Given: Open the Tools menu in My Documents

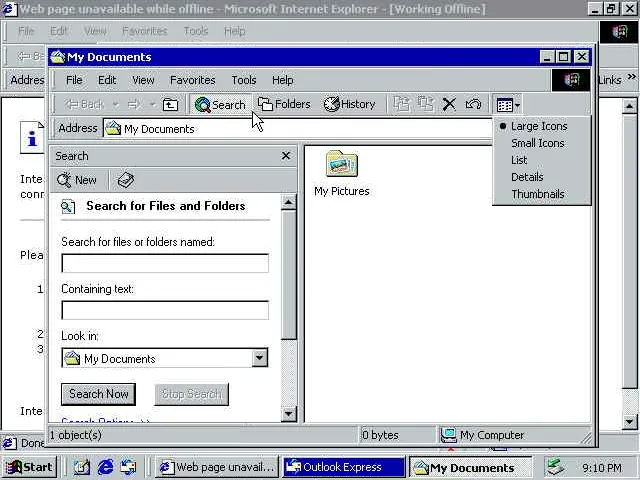Looking at the screenshot, I should tap(244, 80).
